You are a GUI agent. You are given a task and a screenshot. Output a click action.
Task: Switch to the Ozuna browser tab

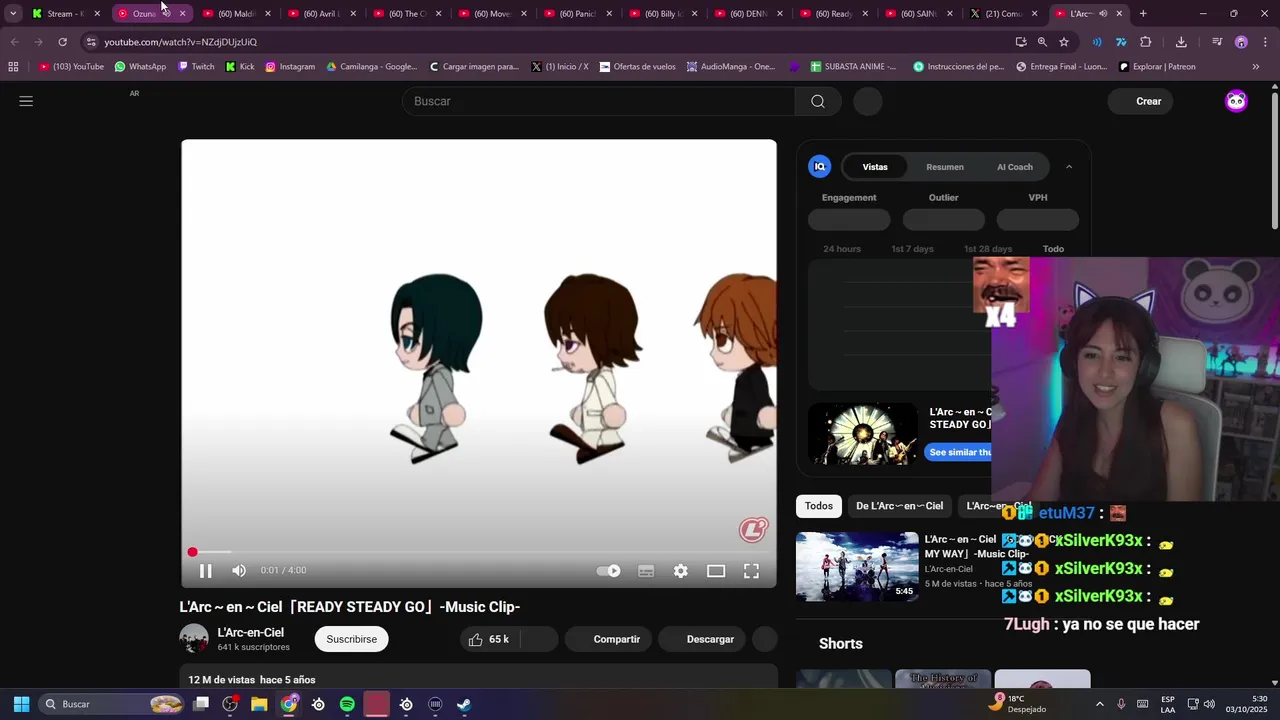point(145,14)
